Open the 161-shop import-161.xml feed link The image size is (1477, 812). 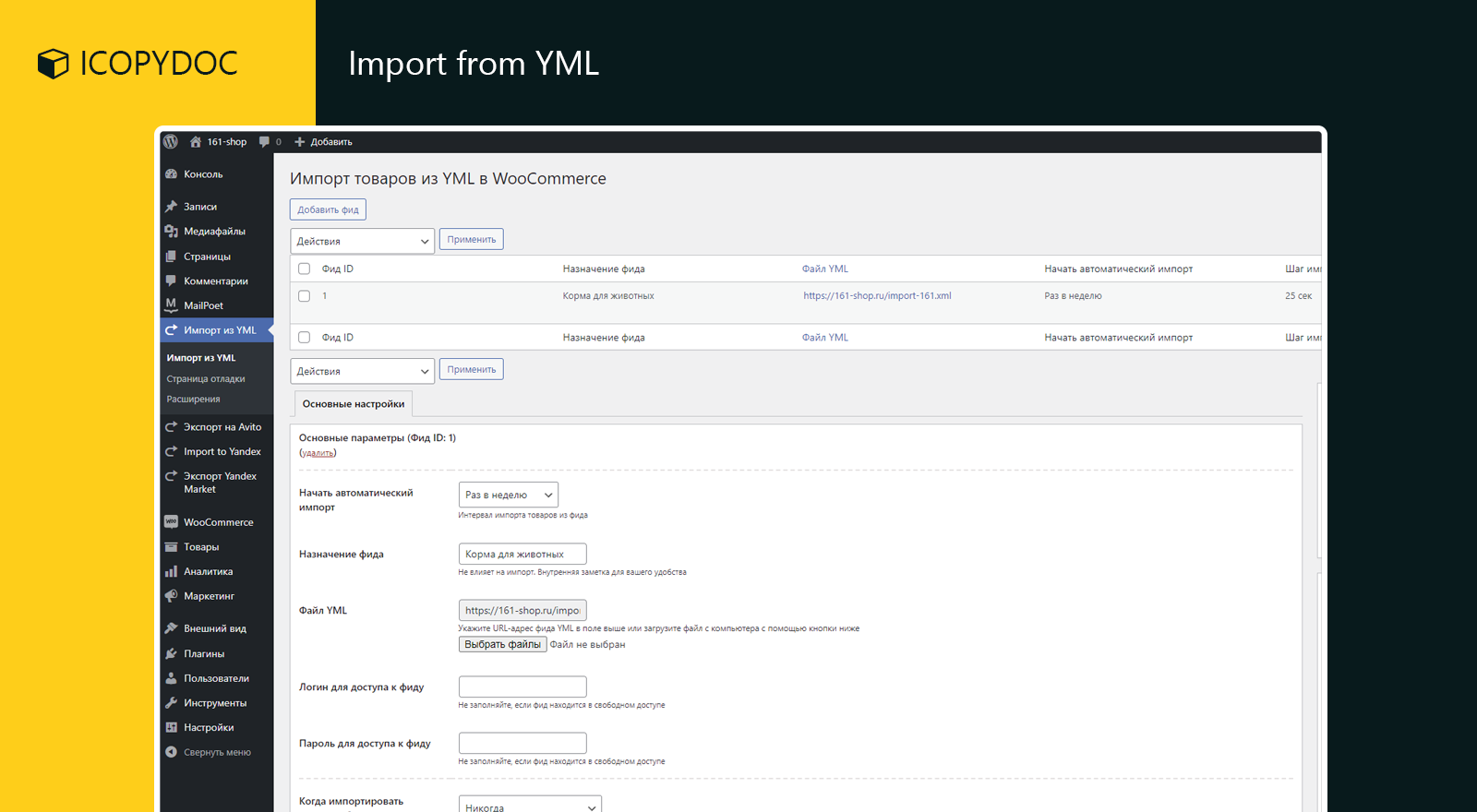coord(877,296)
